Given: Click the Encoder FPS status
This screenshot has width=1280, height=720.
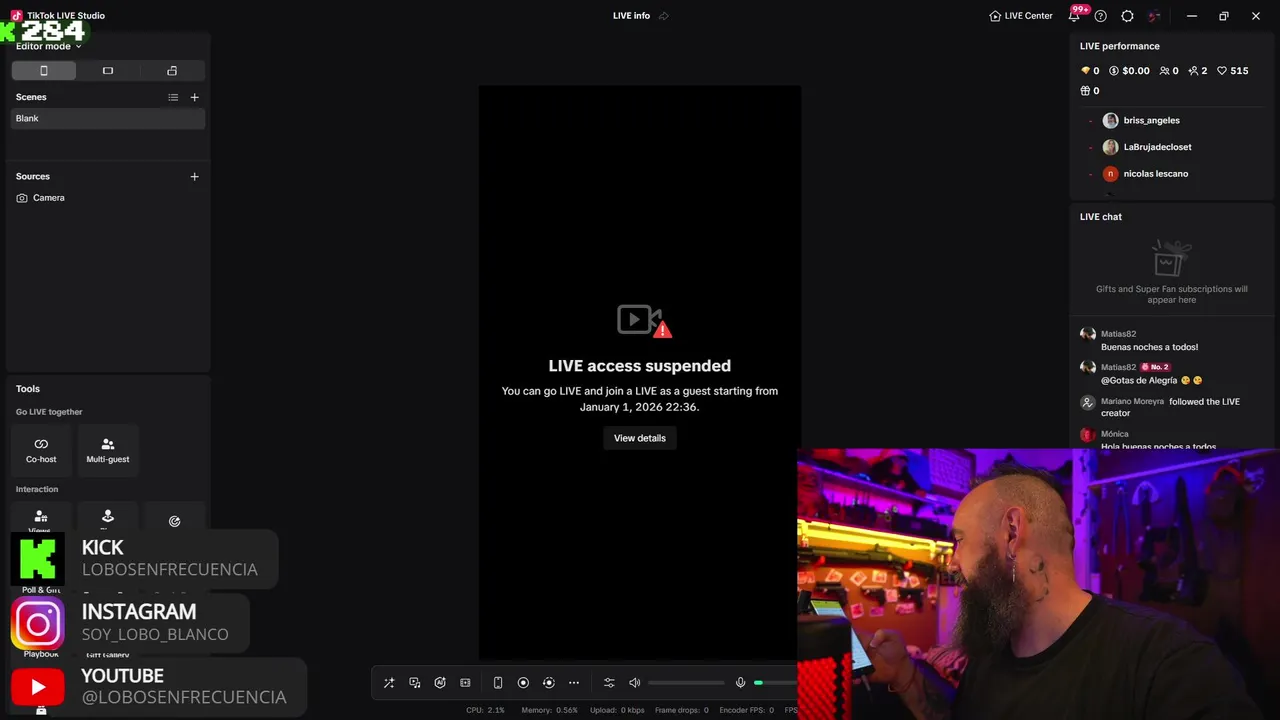Looking at the screenshot, I should click(746, 710).
